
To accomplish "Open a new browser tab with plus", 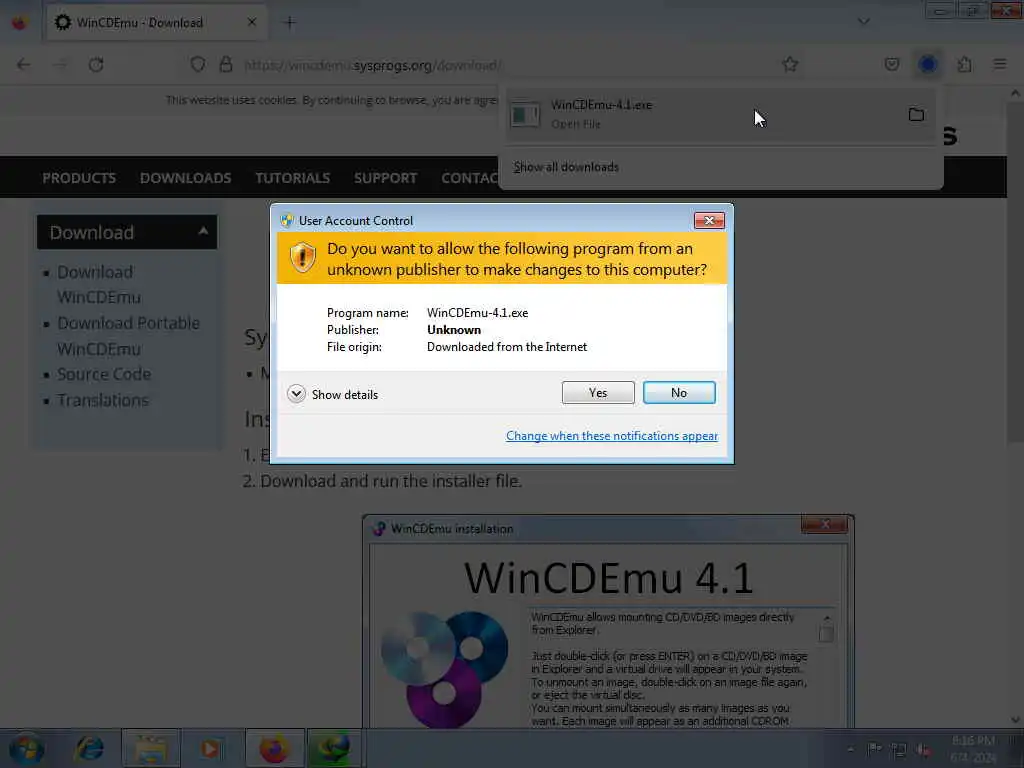I will pyautogui.click(x=289, y=23).
